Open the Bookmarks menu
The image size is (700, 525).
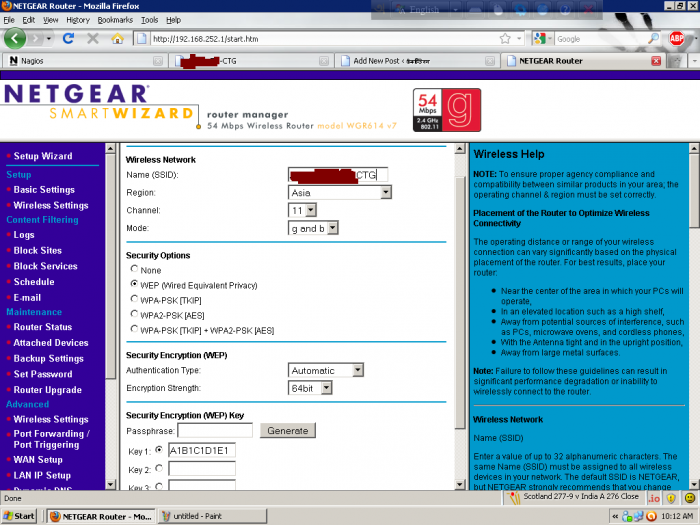(x=115, y=20)
